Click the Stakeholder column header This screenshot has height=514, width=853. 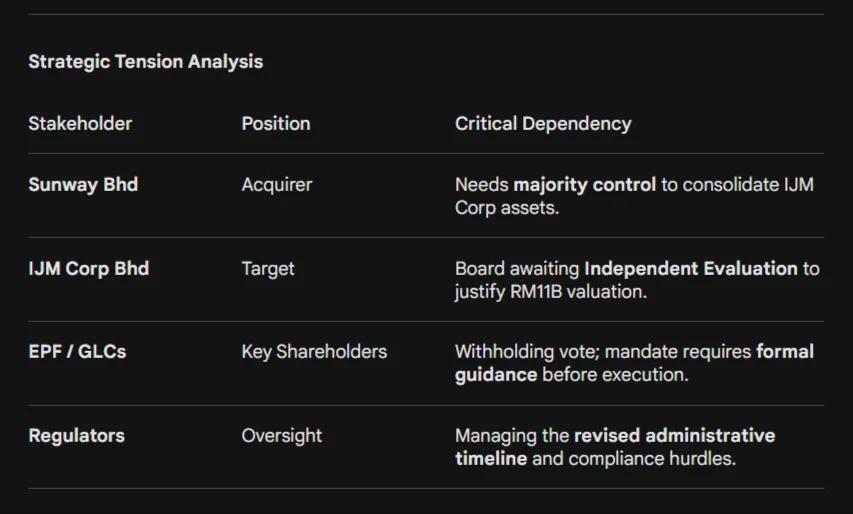[x=80, y=124]
